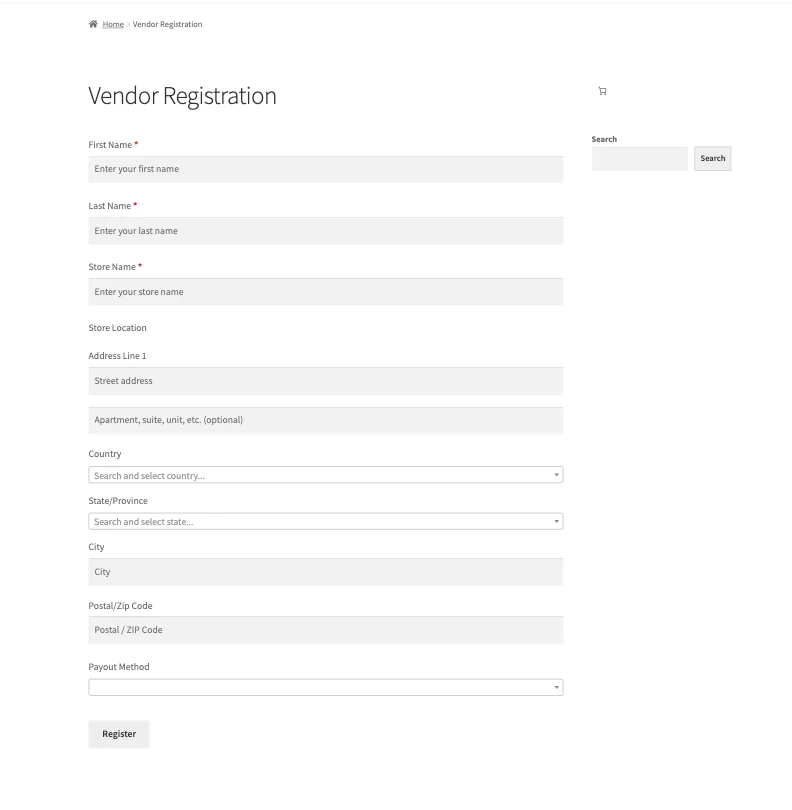Click the First Name label
Screen dimensions: 792x810
pos(110,145)
